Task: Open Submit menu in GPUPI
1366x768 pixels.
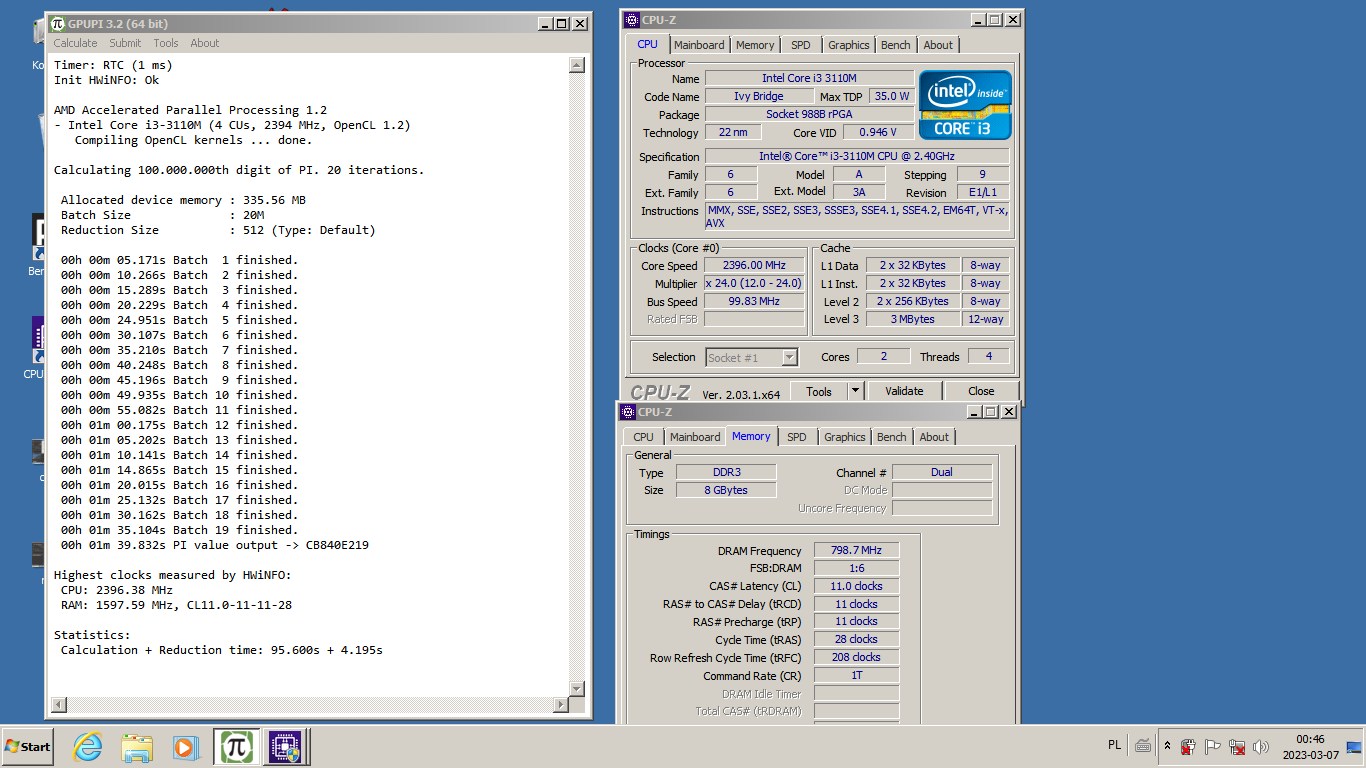Action: (x=125, y=43)
